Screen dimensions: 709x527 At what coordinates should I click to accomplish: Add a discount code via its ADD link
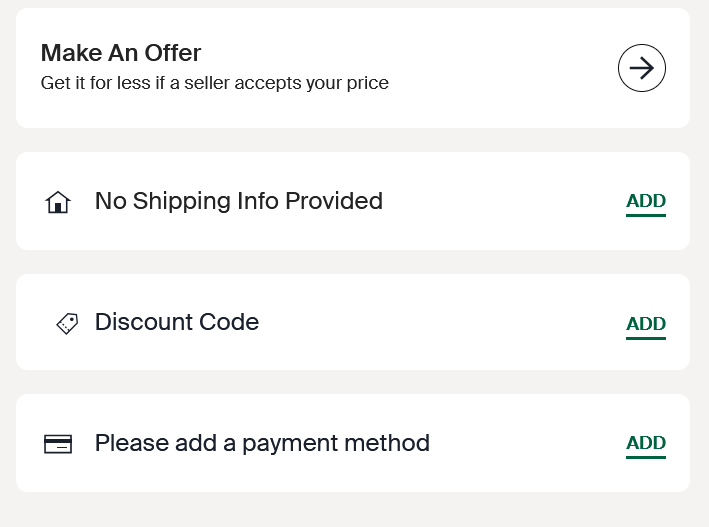tap(645, 324)
